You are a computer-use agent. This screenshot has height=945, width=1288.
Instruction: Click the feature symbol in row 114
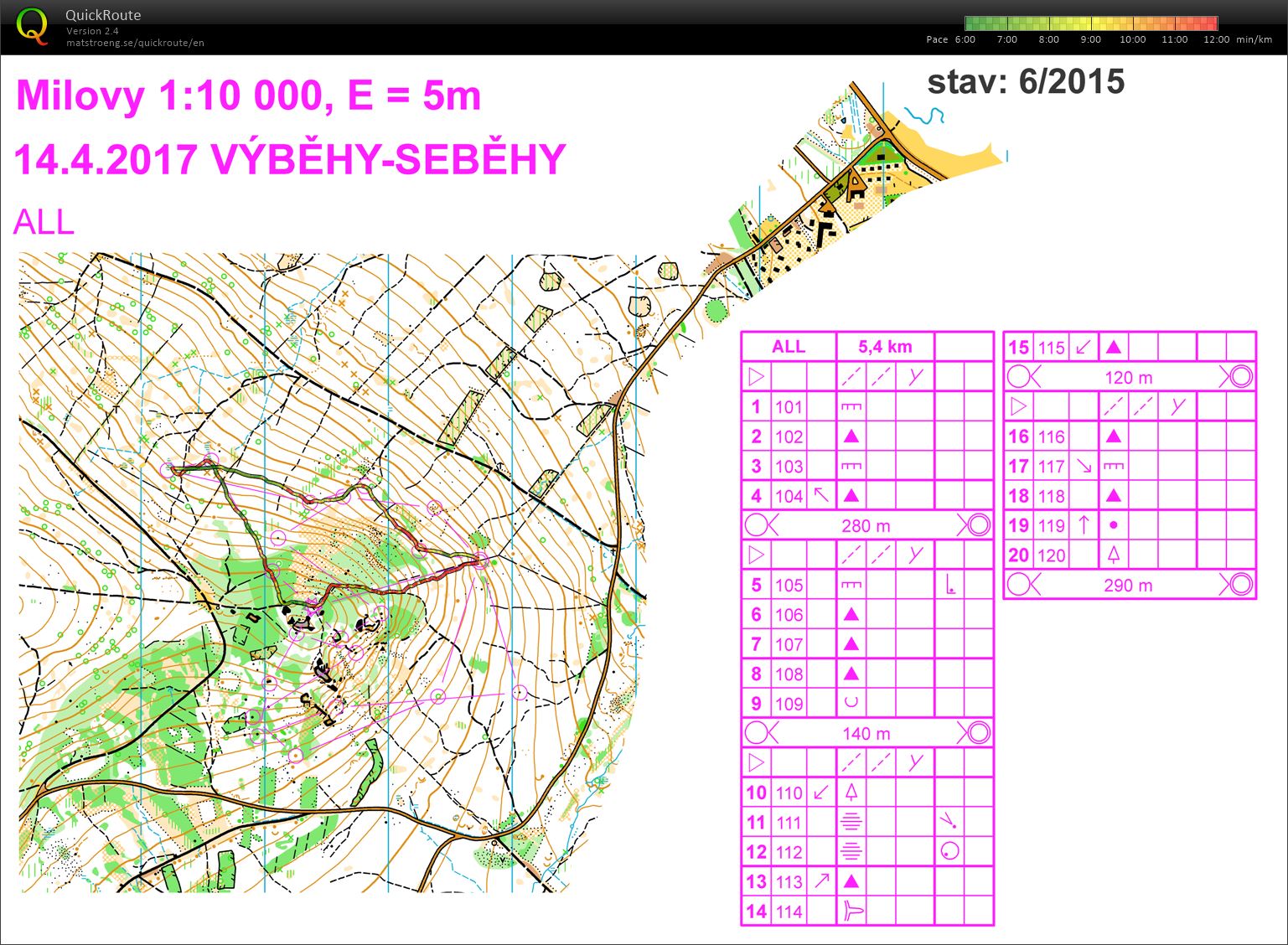pos(852,911)
